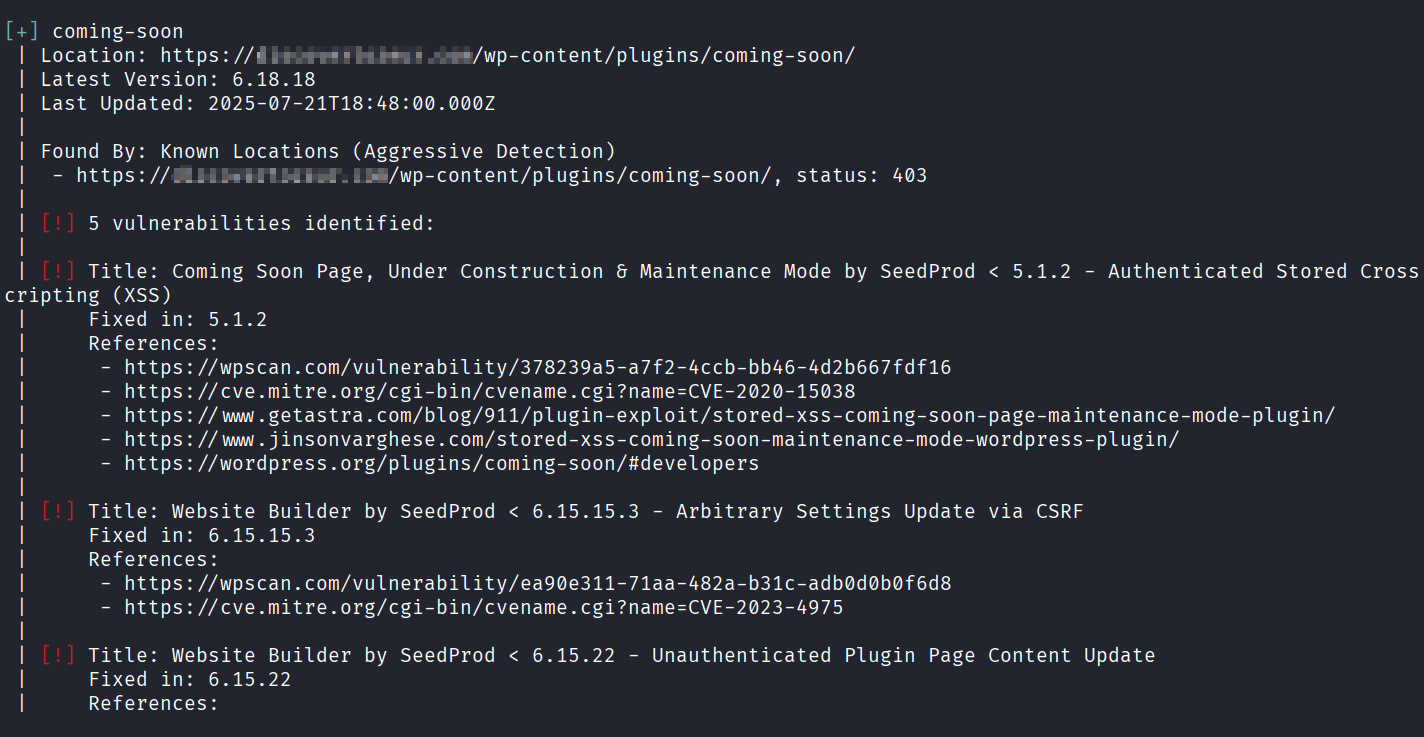The height and width of the screenshot is (737, 1424).
Task: Open the CVE-2023-4975 mitre link
Action: [x=483, y=608]
